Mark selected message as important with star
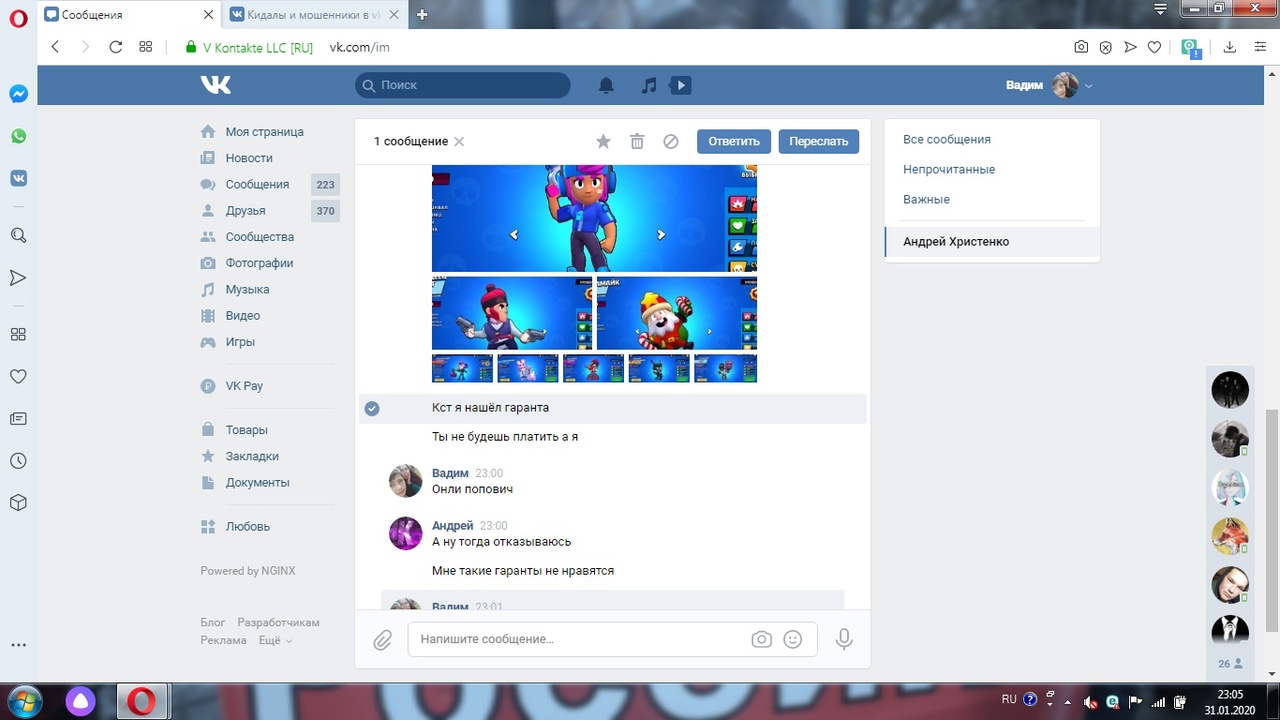1280x720 pixels. tap(603, 141)
